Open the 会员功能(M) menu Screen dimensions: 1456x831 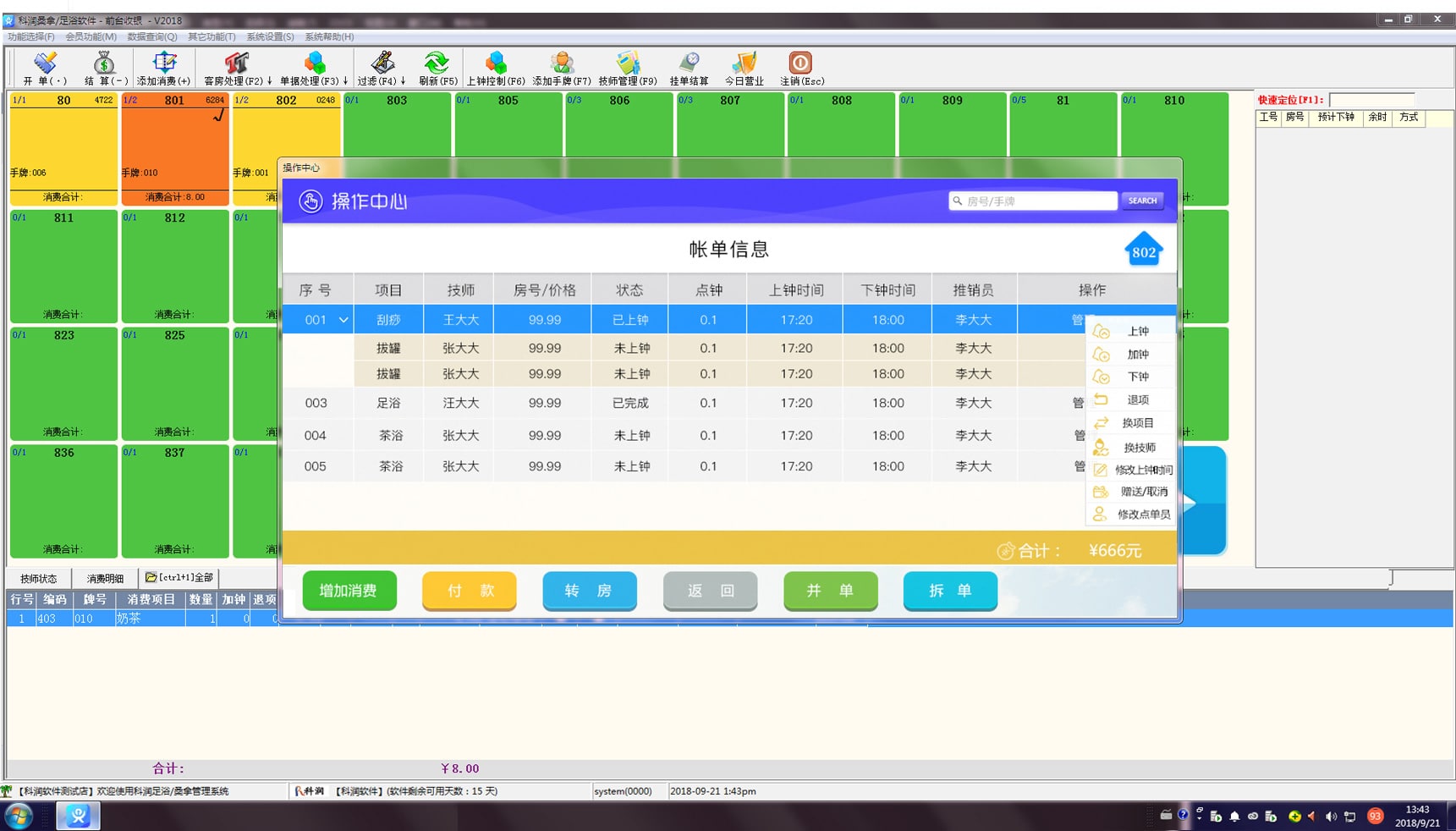pos(91,36)
